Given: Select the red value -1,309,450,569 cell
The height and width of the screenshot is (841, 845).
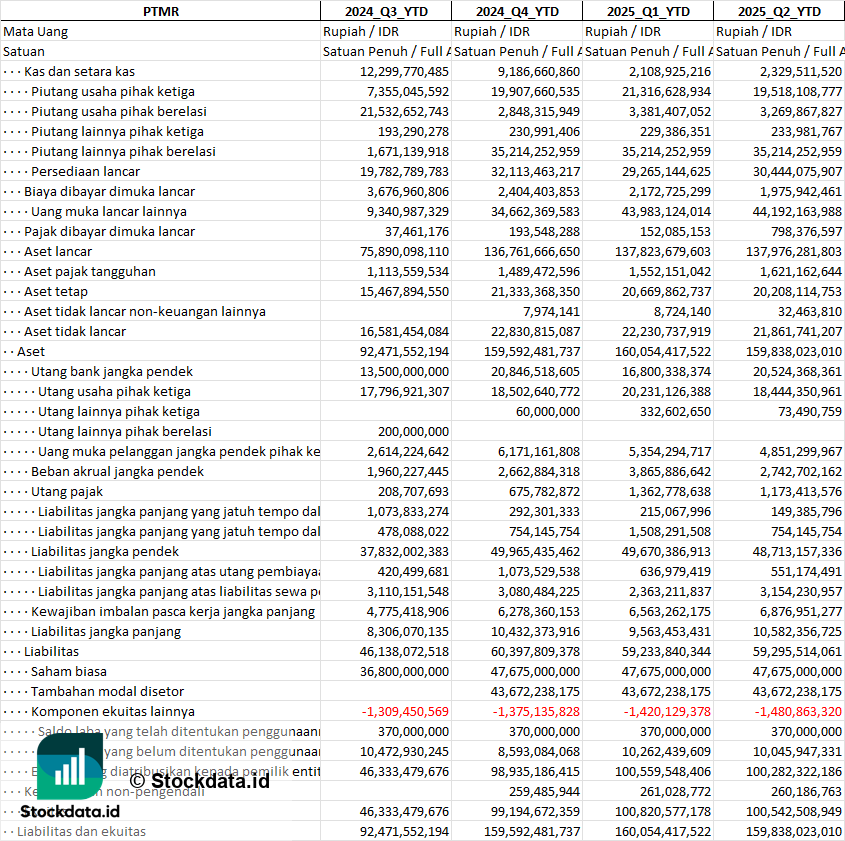Looking at the screenshot, I should tap(404, 711).
